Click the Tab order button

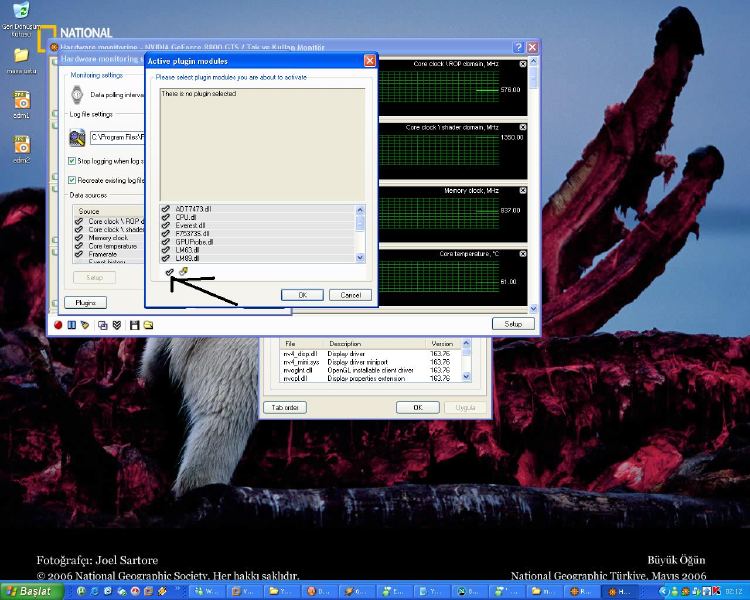[285, 408]
